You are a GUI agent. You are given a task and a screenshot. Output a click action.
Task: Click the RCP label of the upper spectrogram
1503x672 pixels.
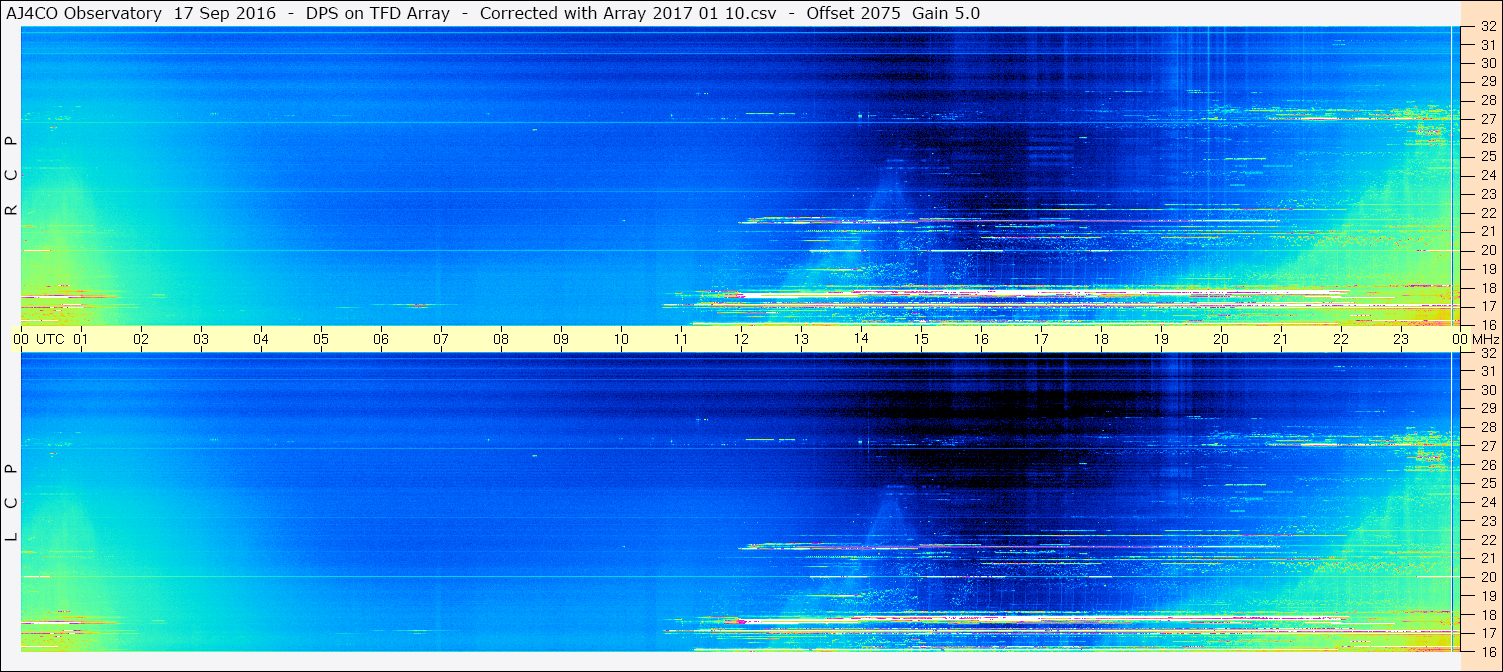tap(12, 176)
